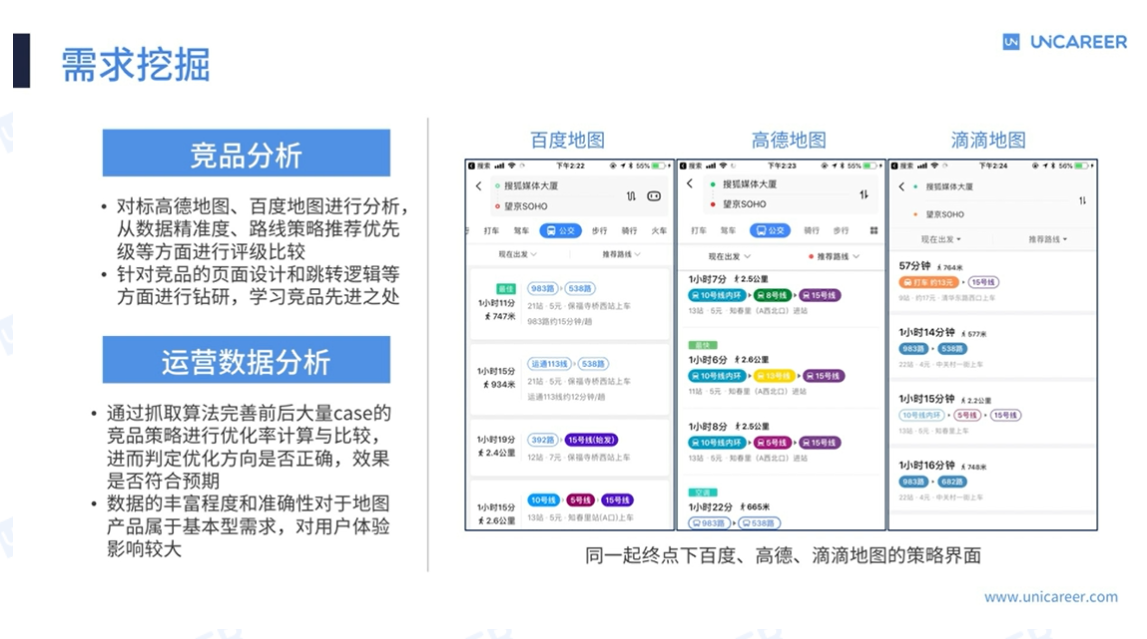Select the 1小时11分 route in 百度地图
Viewport: 1147px width, 639px height.
tap(570, 304)
